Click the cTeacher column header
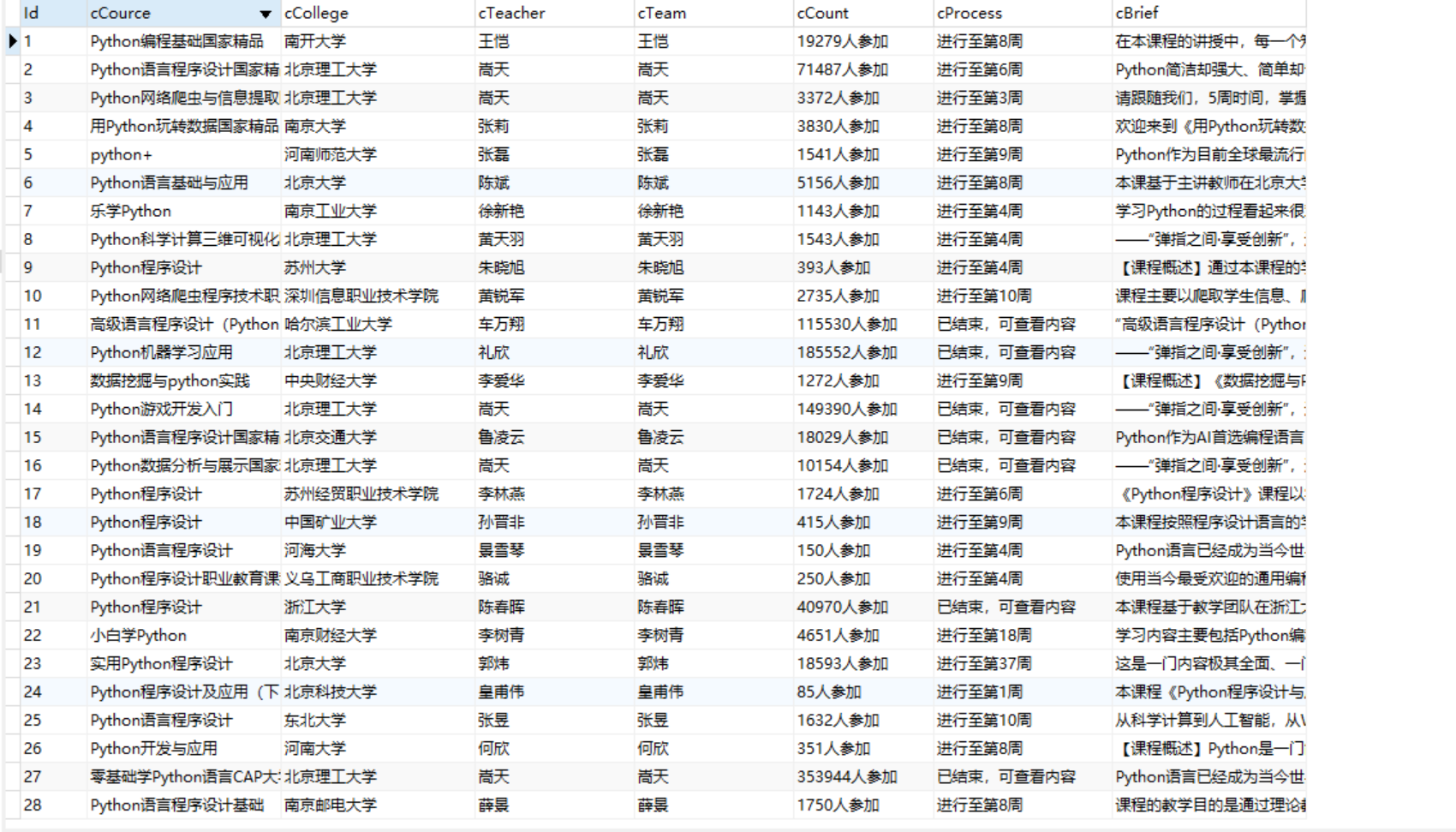The width and height of the screenshot is (1456, 832). point(554,13)
